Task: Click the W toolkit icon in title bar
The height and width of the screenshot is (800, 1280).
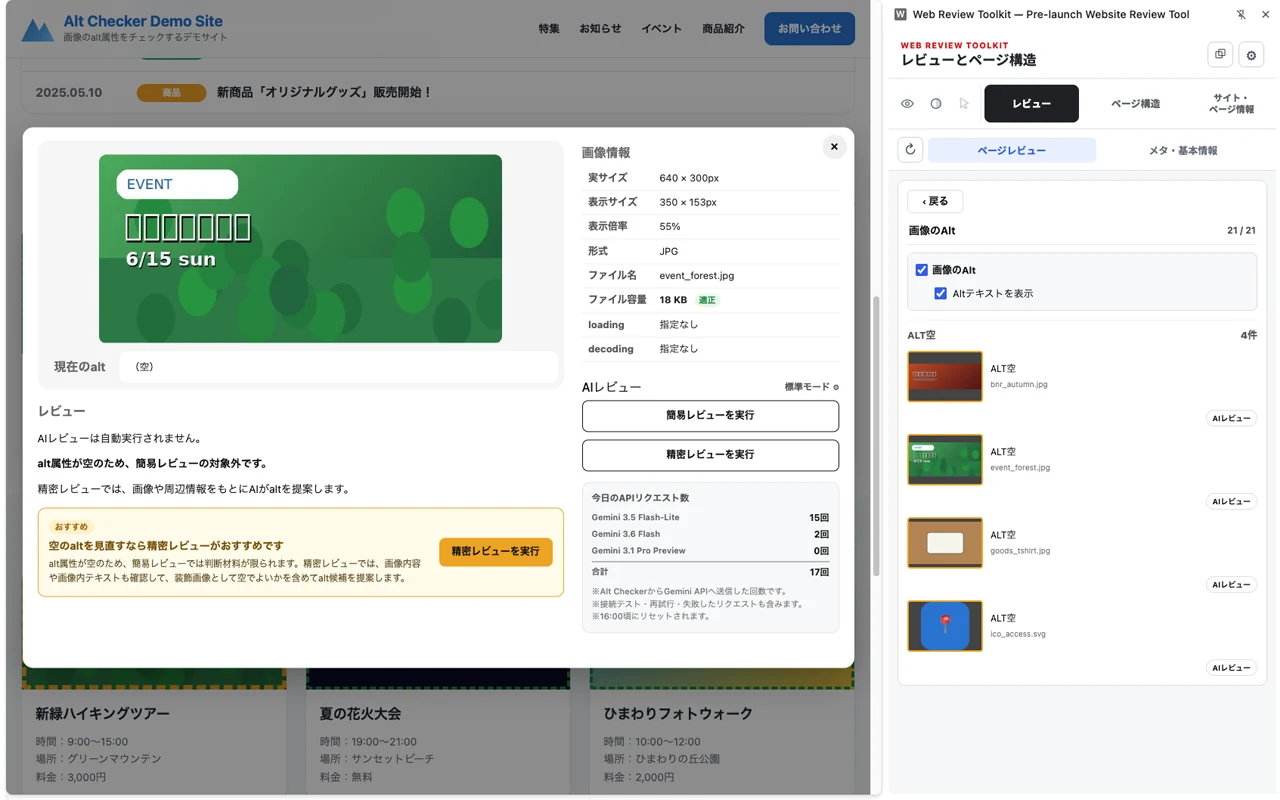Action: tap(900, 15)
